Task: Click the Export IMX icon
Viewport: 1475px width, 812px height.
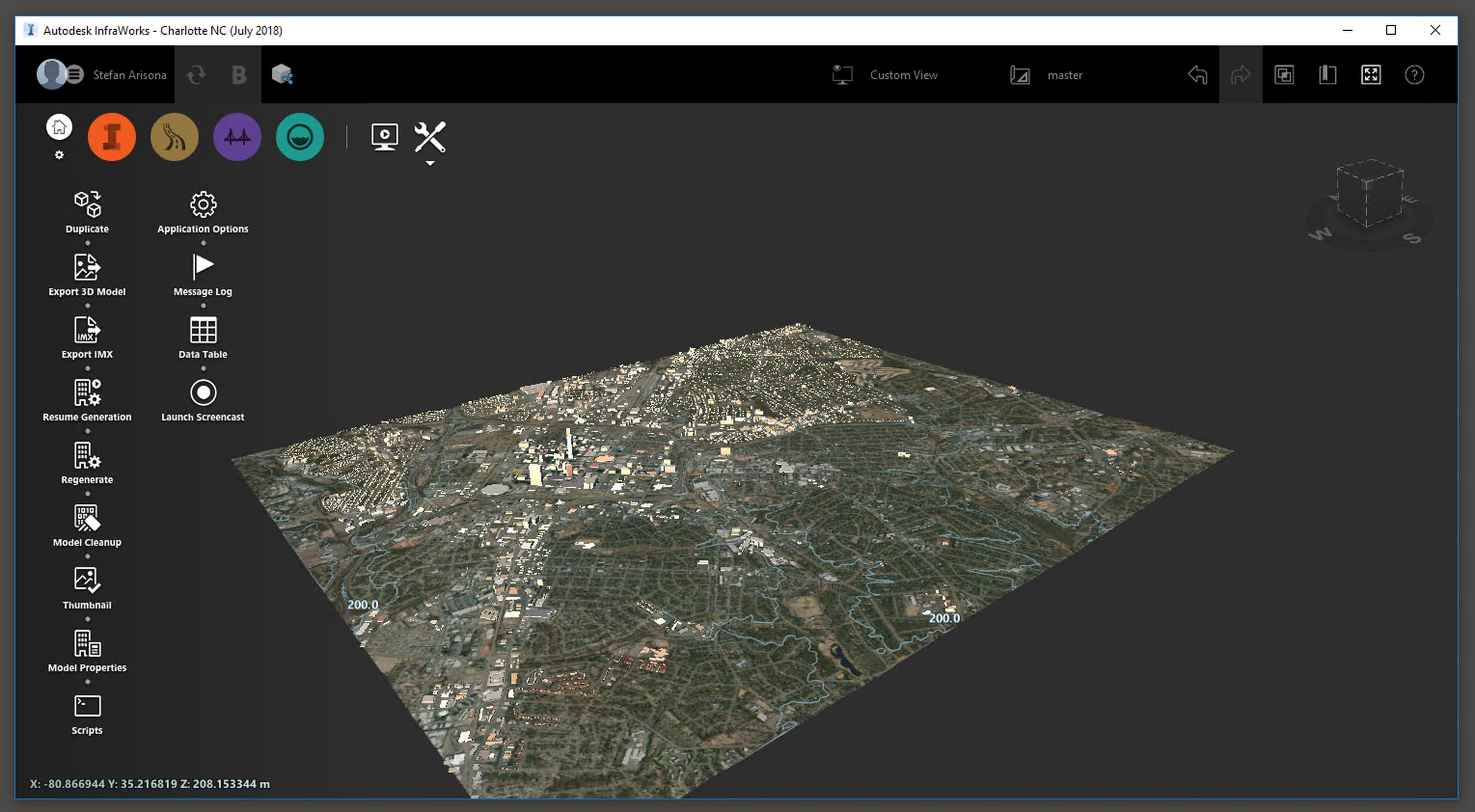Action: point(87,330)
